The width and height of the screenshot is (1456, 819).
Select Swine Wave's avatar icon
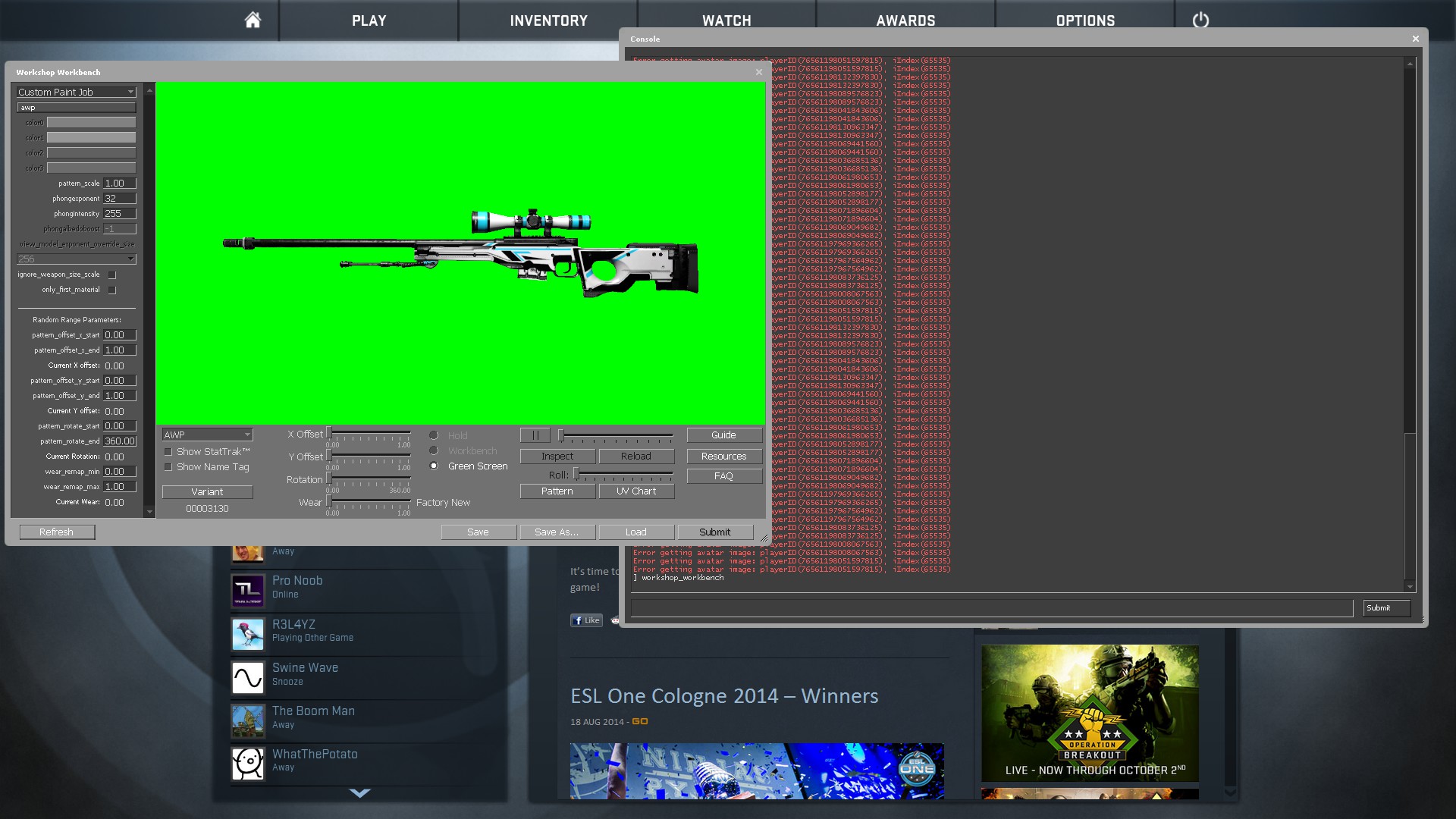(x=247, y=677)
